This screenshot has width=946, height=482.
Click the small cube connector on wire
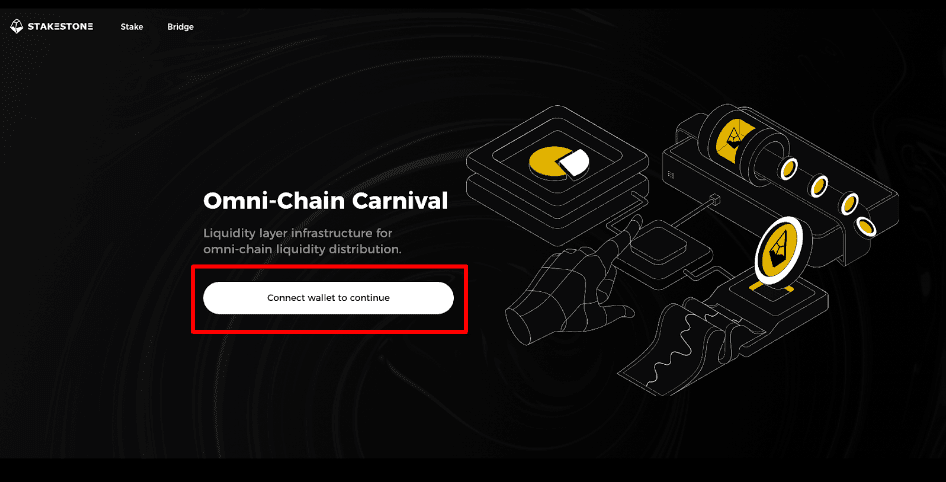click(714, 199)
